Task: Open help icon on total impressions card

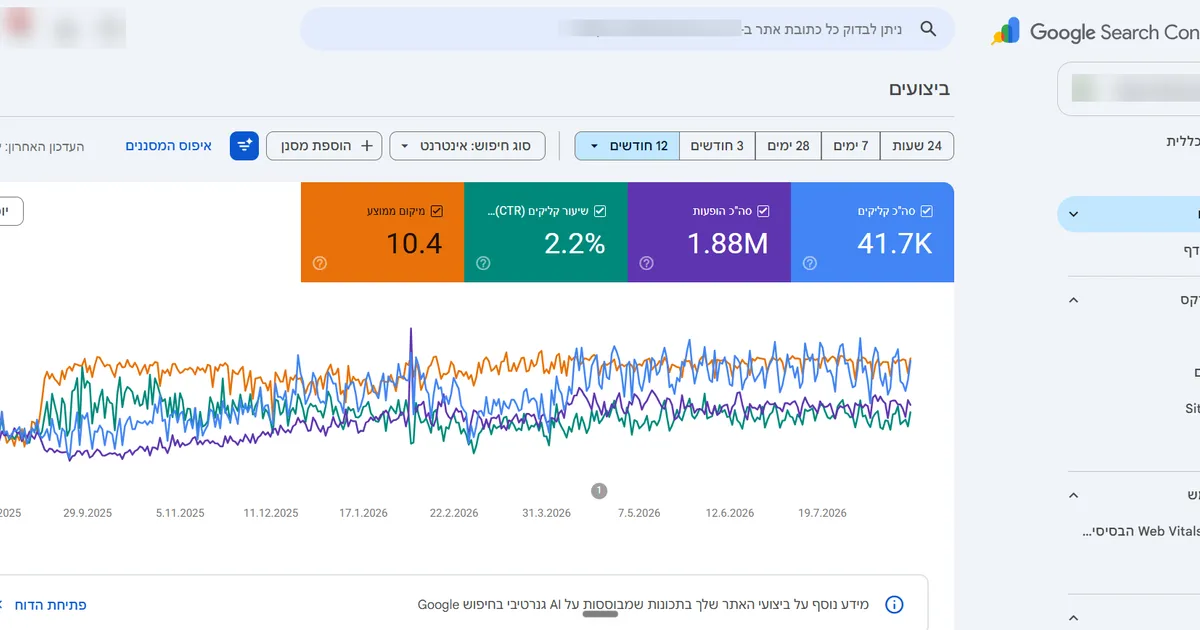Action: pos(646,263)
